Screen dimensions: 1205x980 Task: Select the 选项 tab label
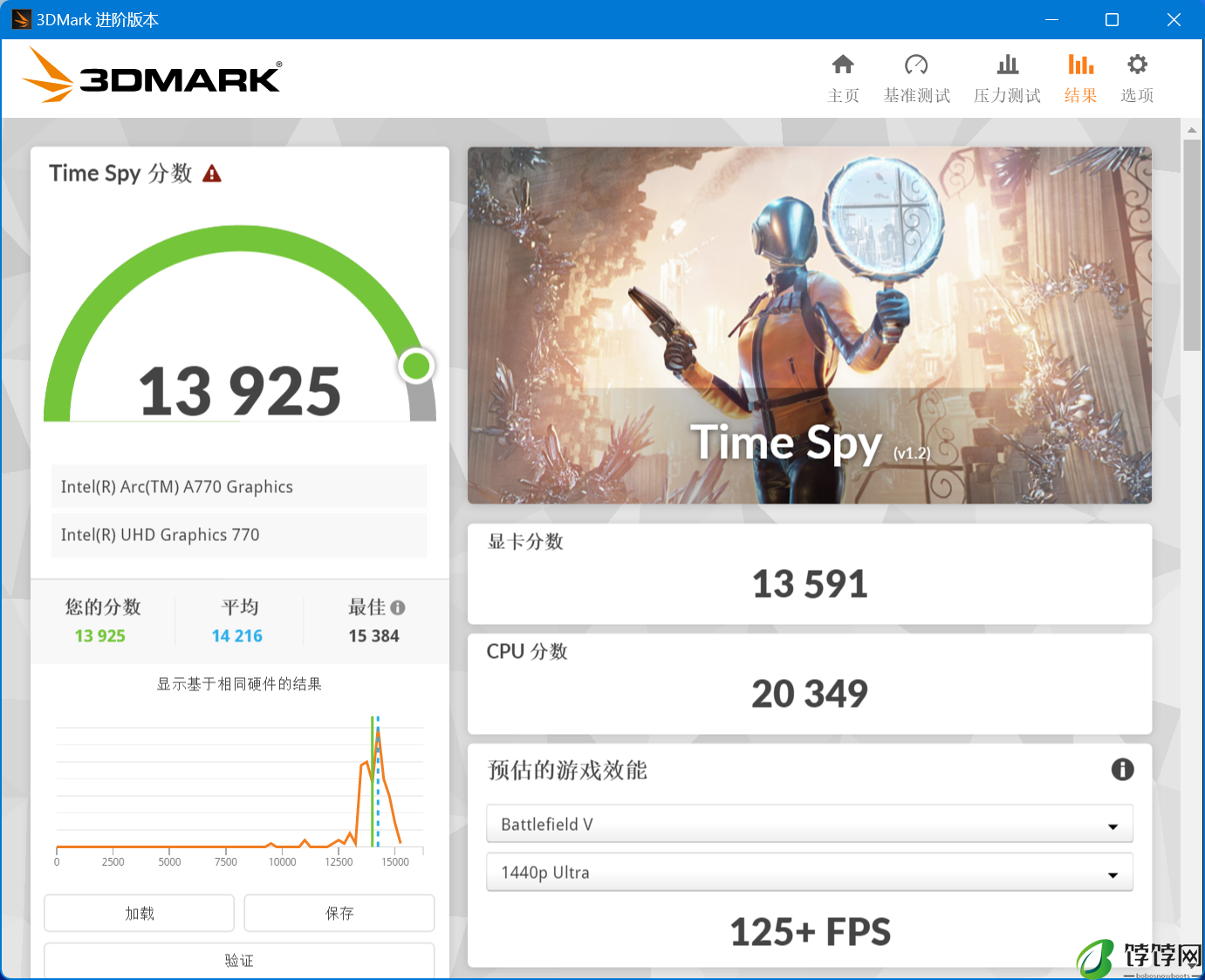click(x=1137, y=95)
